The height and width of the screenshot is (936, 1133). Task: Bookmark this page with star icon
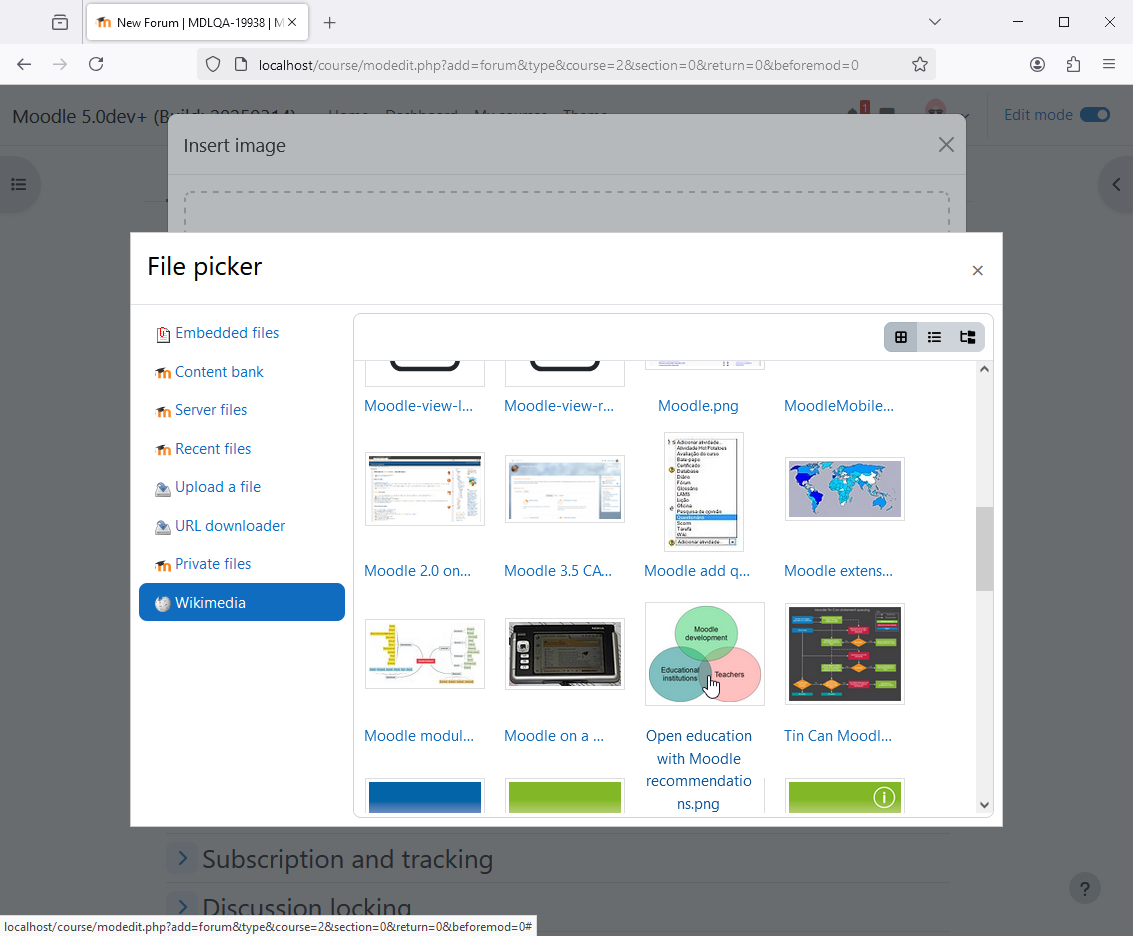pyautogui.click(x=919, y=64)
